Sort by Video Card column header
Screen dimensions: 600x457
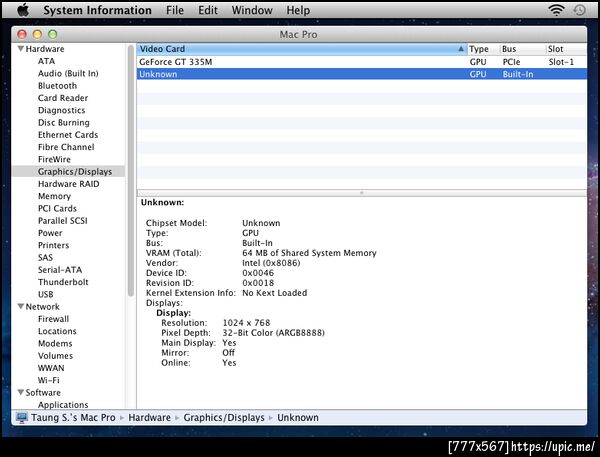point(302,49)
